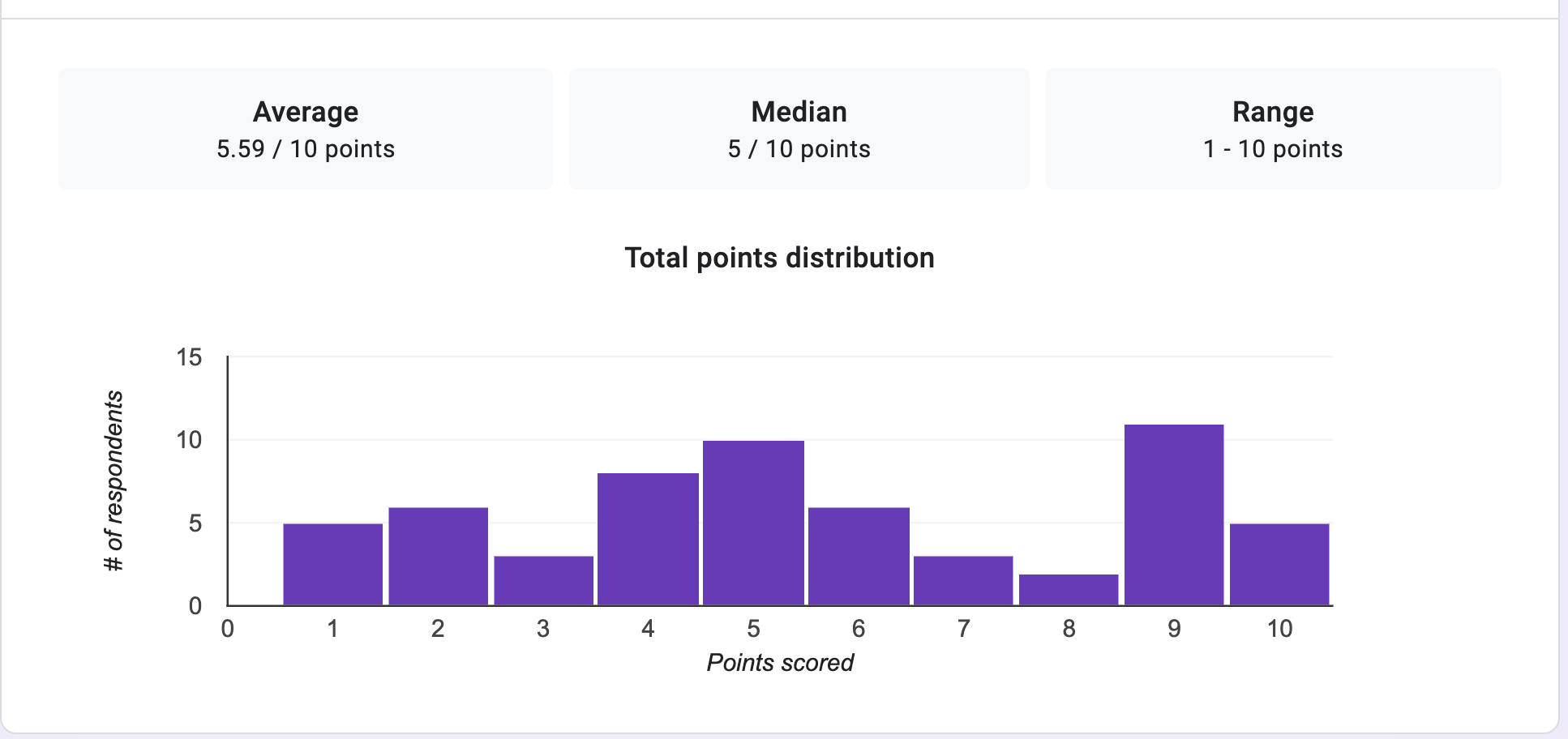
Task: Click the tallest bar at 9 points
Action: click(x=1174, y=515)
